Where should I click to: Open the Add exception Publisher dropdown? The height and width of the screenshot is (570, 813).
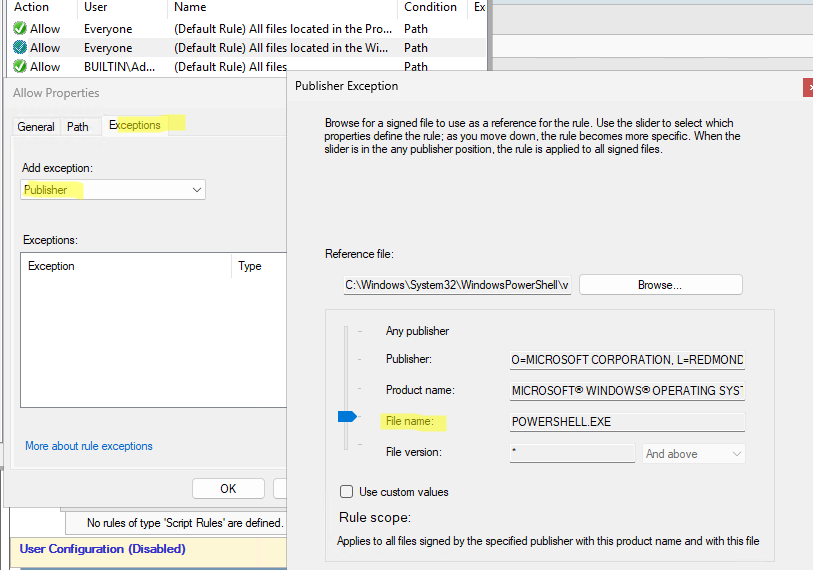(113, 190)
